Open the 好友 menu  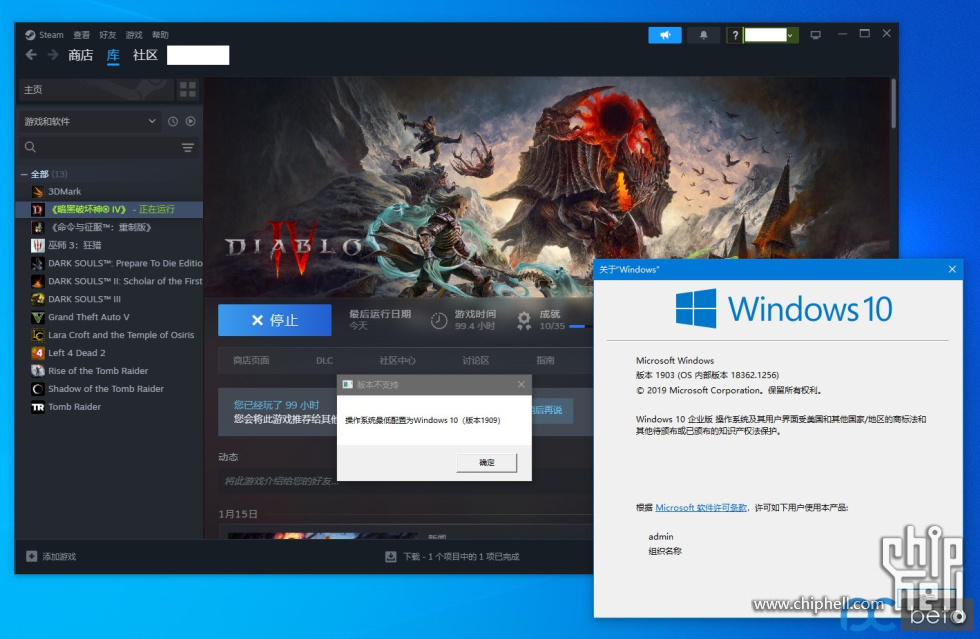(x=108, y=35)
